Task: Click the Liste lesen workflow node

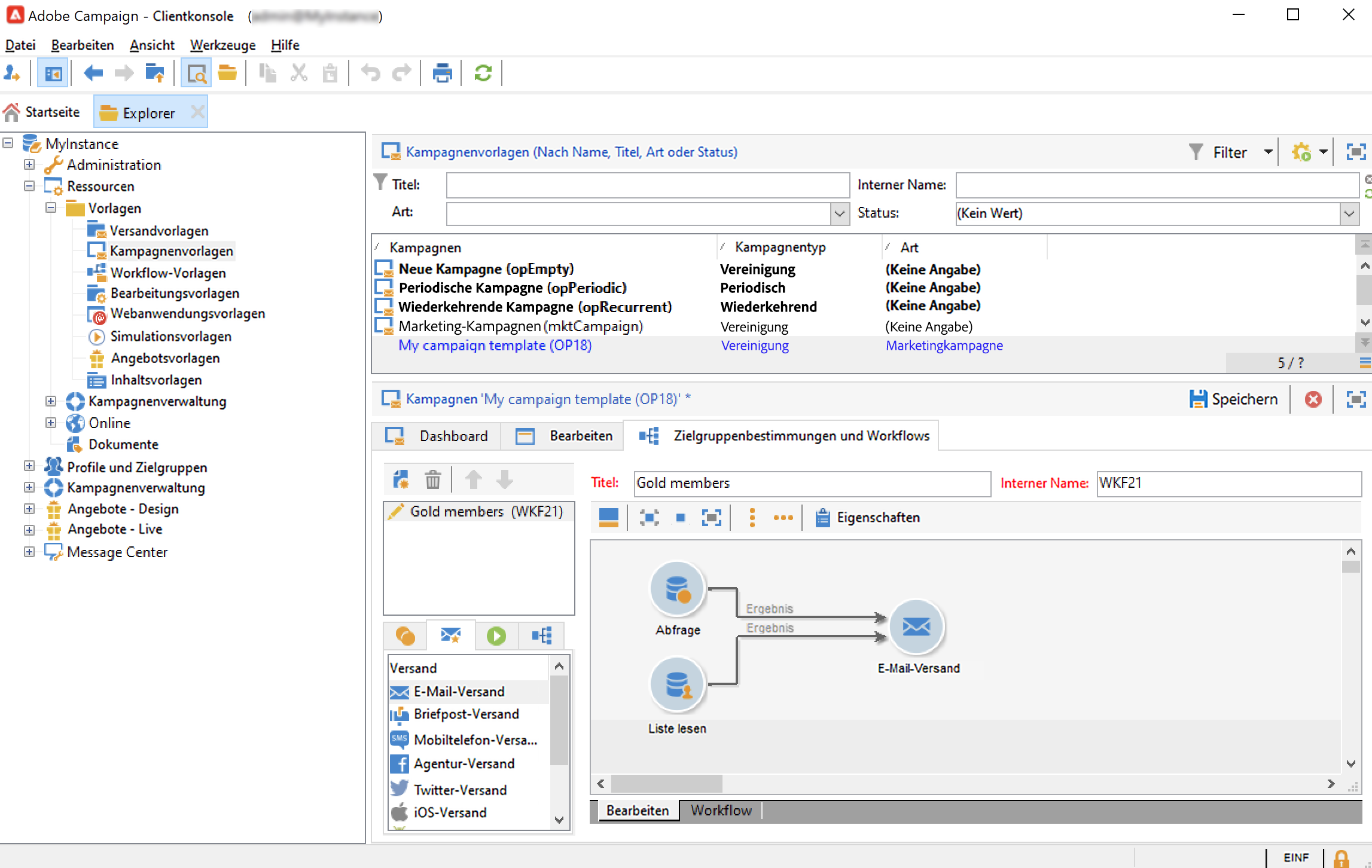Action: coord(678,685)
